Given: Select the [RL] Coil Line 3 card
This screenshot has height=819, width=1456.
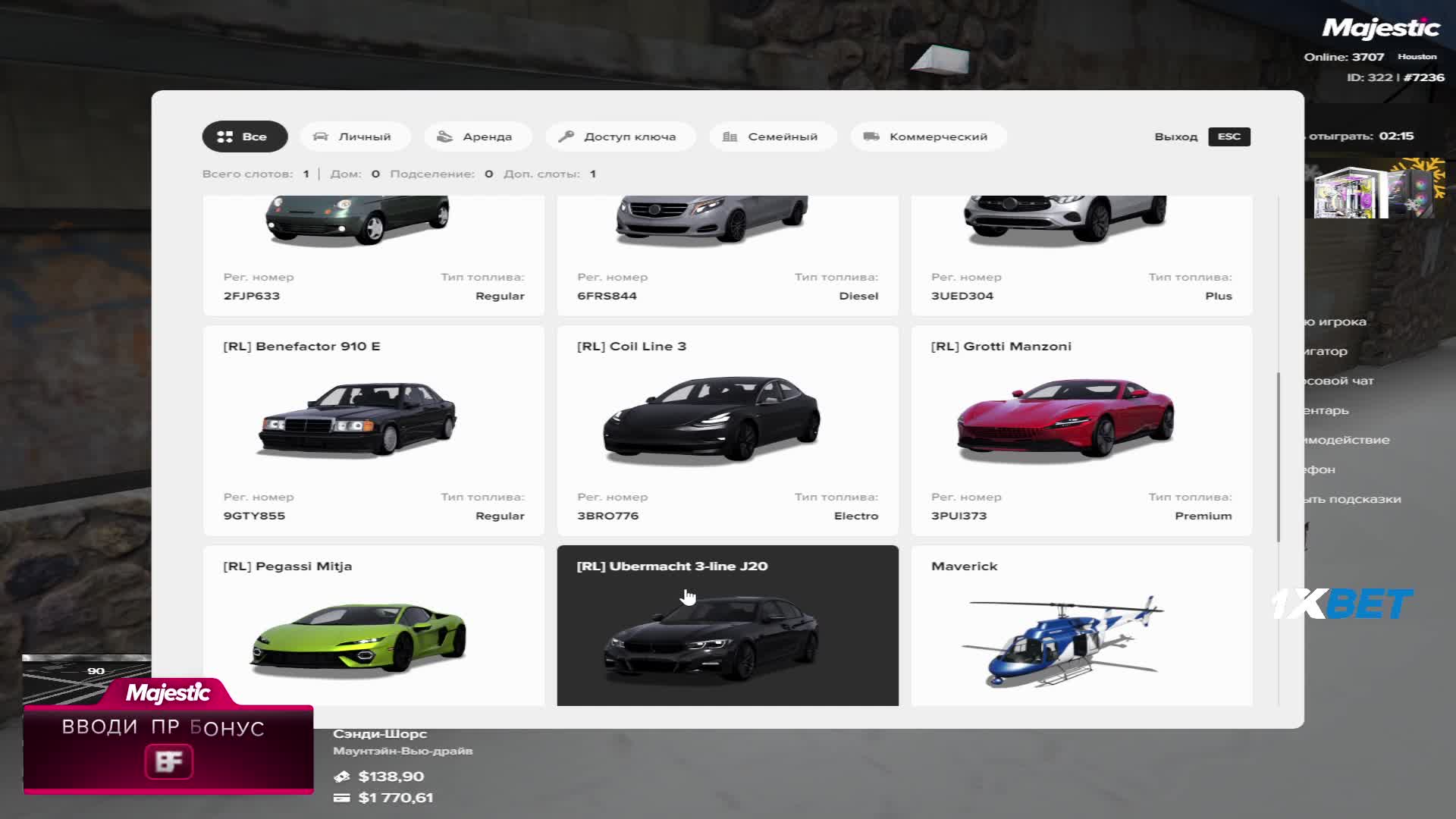Looking at the screenshot, I should click(727, 431).
